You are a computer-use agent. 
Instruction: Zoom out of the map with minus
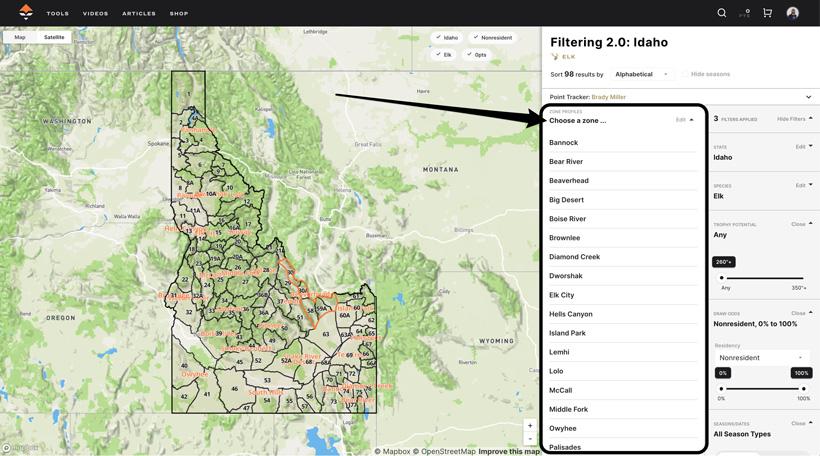click(x=530, y=438)
